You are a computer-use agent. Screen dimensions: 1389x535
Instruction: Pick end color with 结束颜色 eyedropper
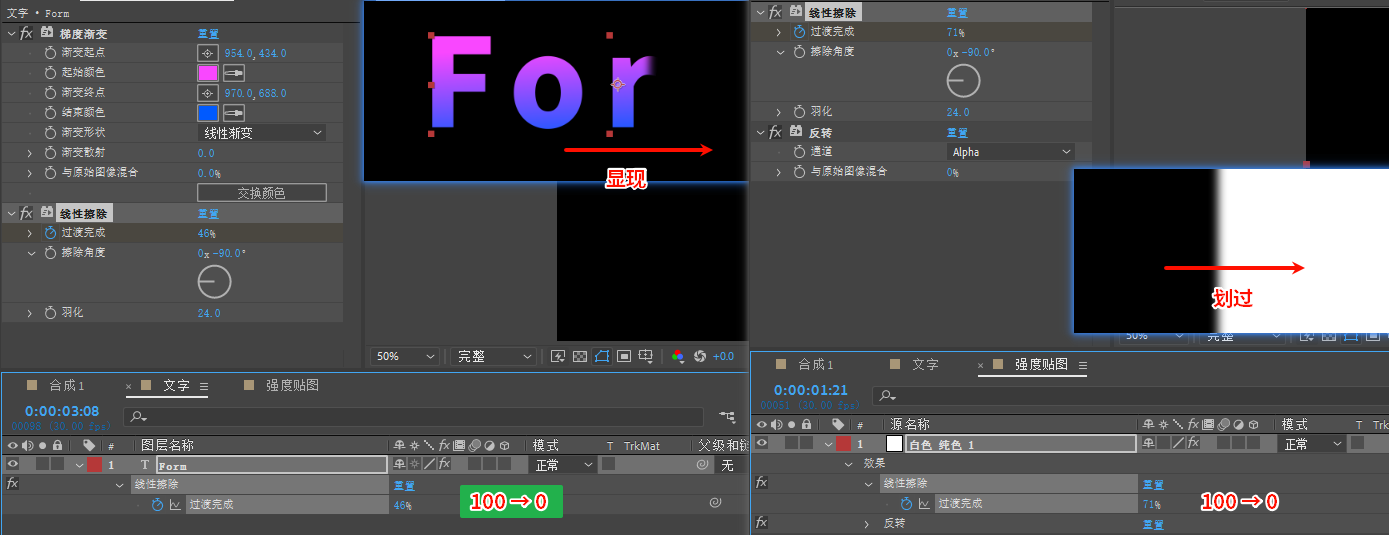[233, 113]
